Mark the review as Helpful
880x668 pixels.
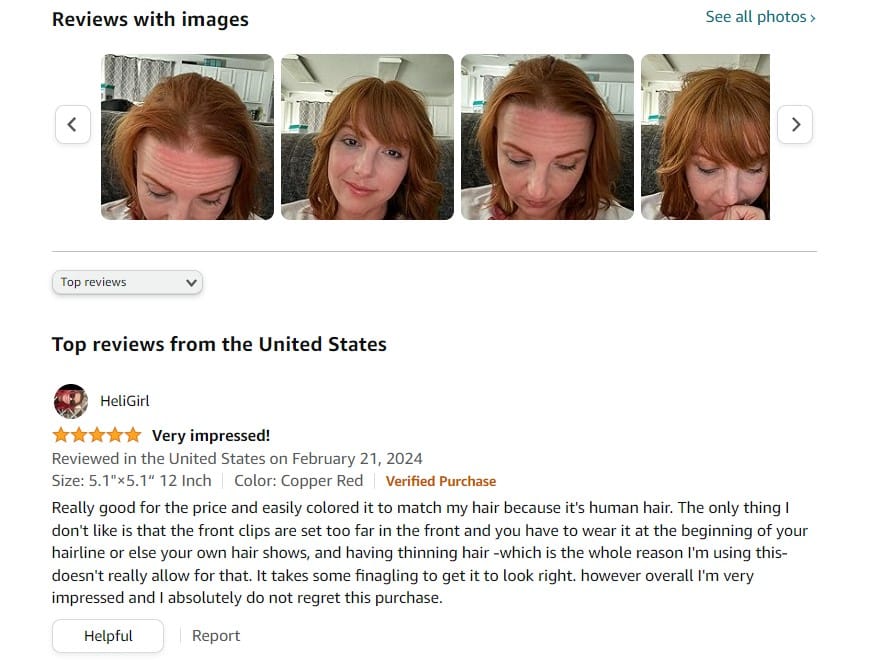108,635
